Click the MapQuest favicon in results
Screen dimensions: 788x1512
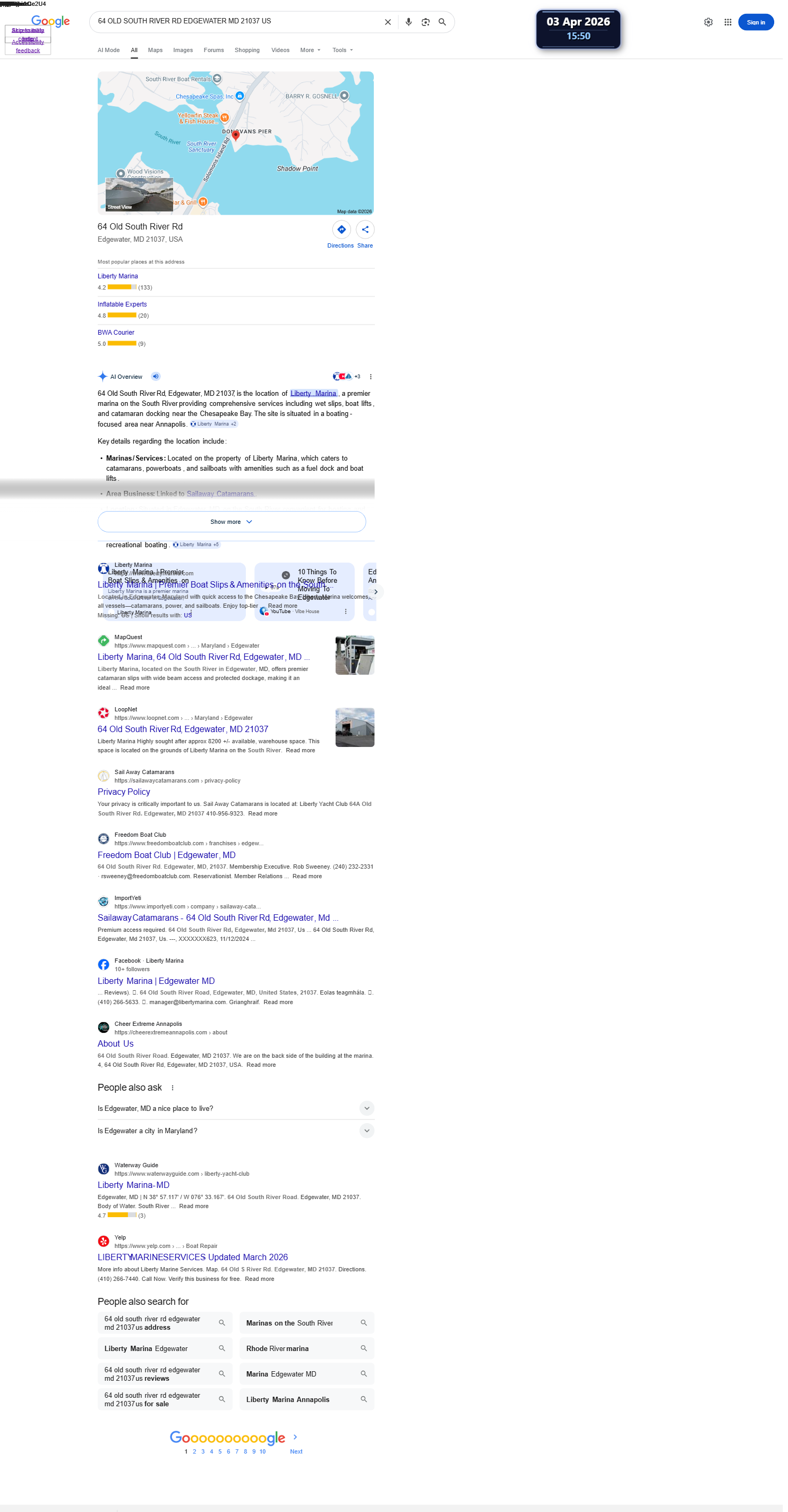click(x=103, y=641)
